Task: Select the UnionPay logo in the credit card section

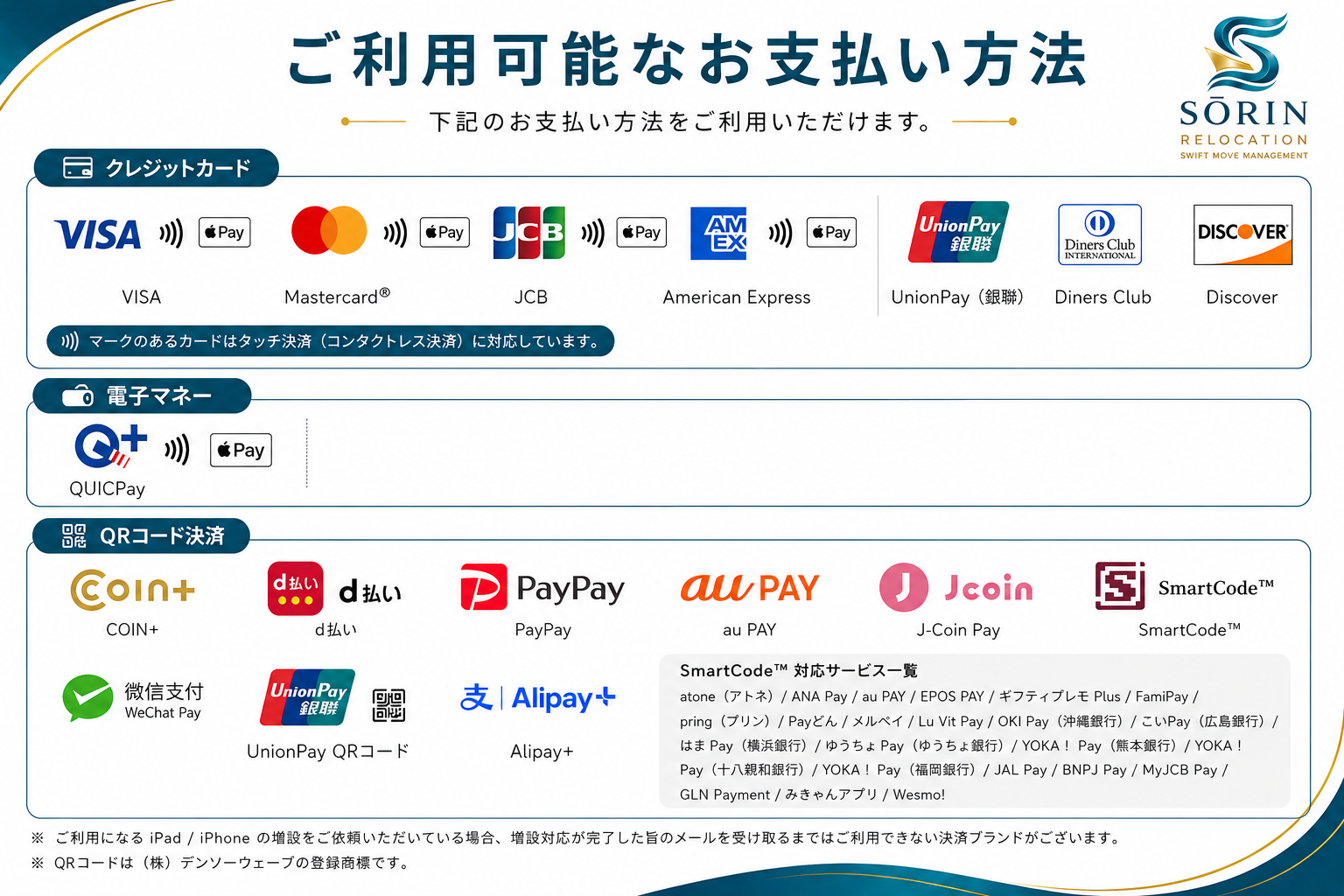Action: [x=959, y=232]
